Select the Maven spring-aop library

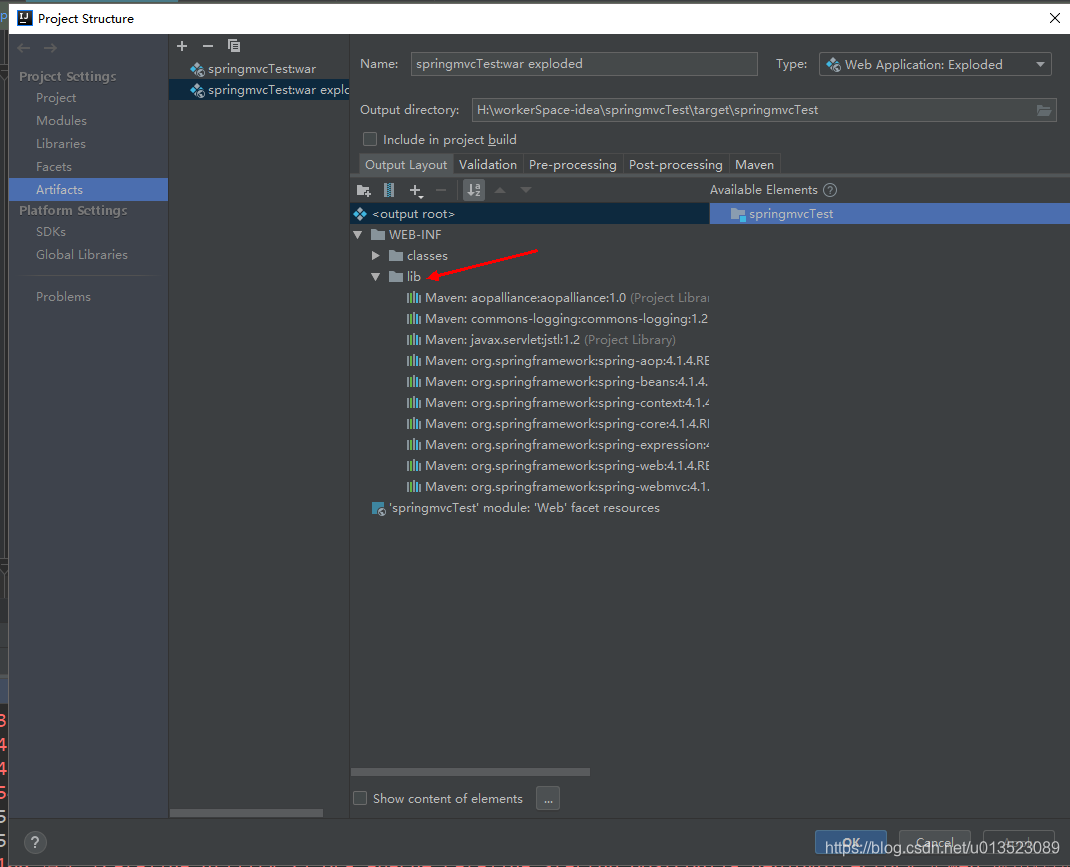[x=557, y=361]
